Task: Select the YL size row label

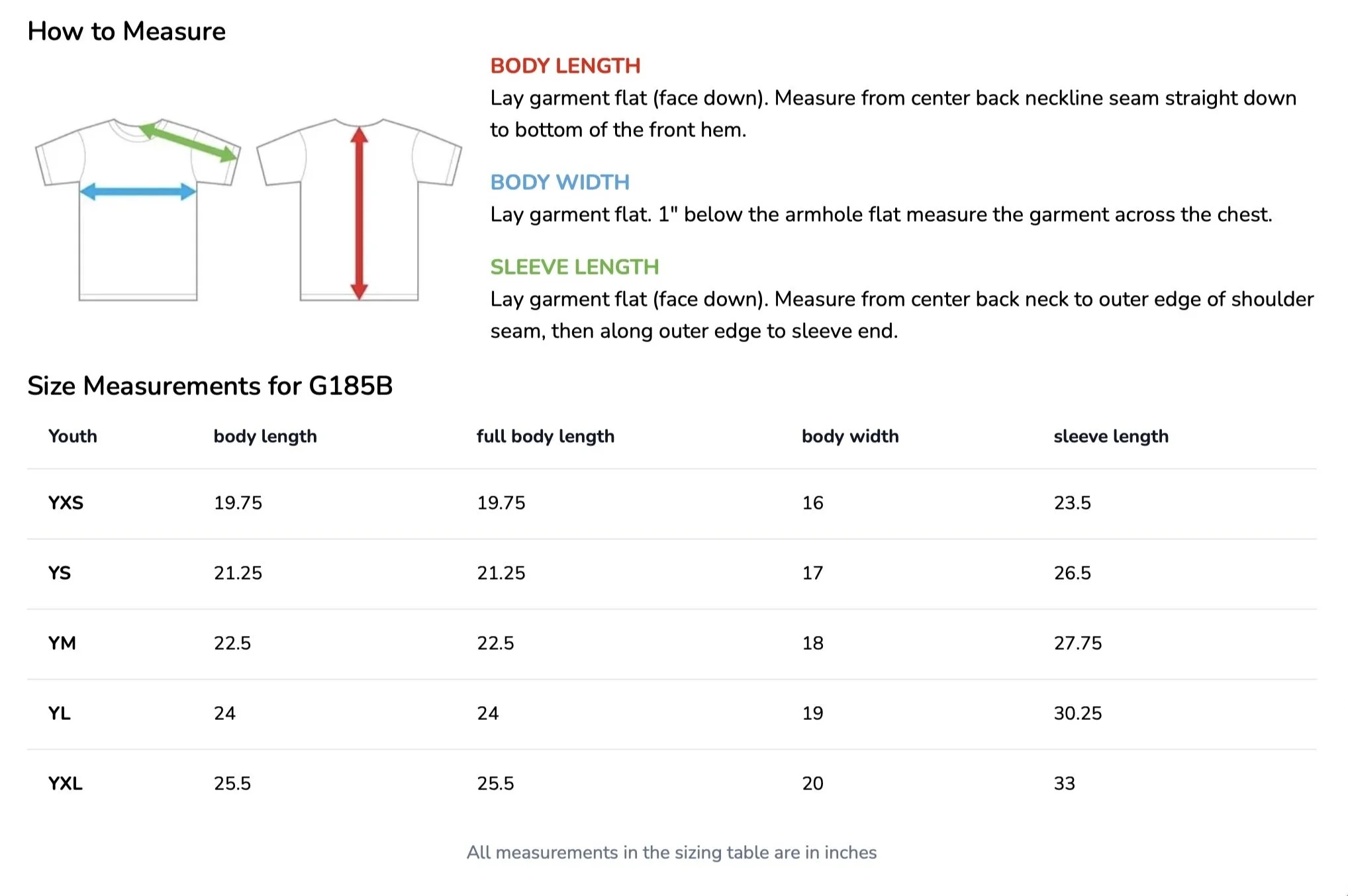Action: coord(59,713)
